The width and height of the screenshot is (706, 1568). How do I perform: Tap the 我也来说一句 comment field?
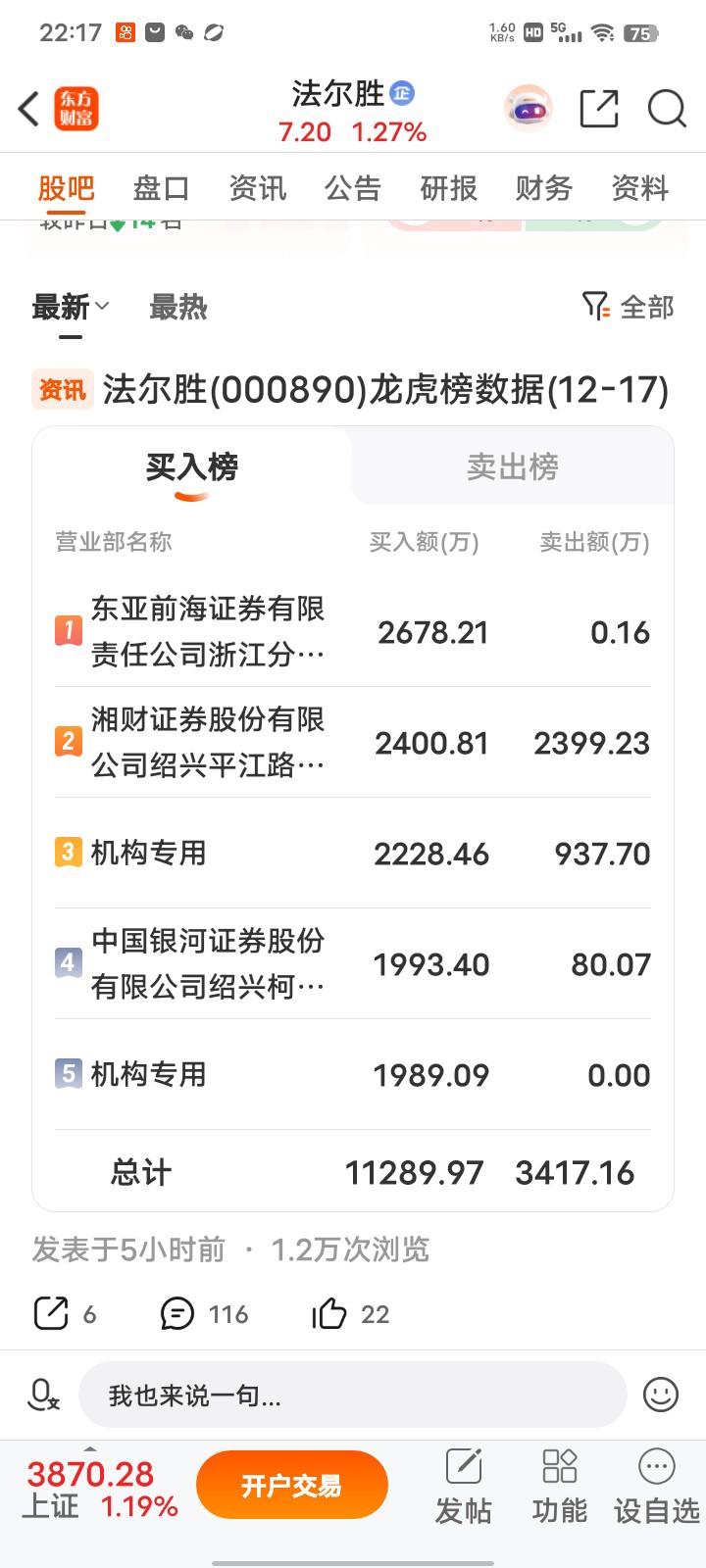(353, 1395)
